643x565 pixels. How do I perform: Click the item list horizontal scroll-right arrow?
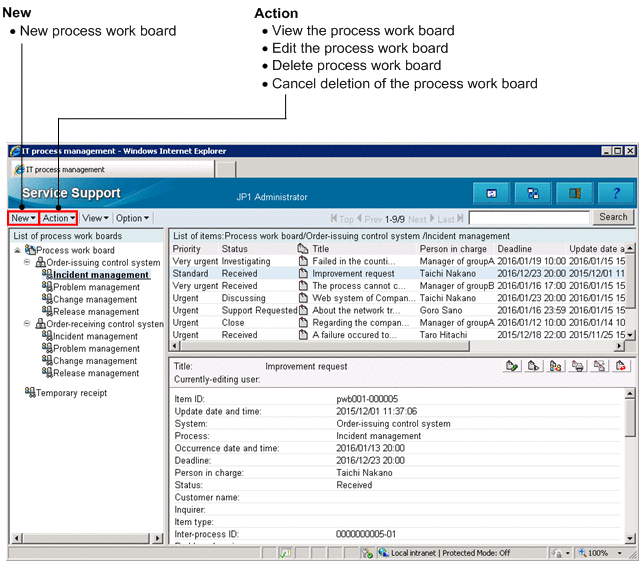[619, 346]
